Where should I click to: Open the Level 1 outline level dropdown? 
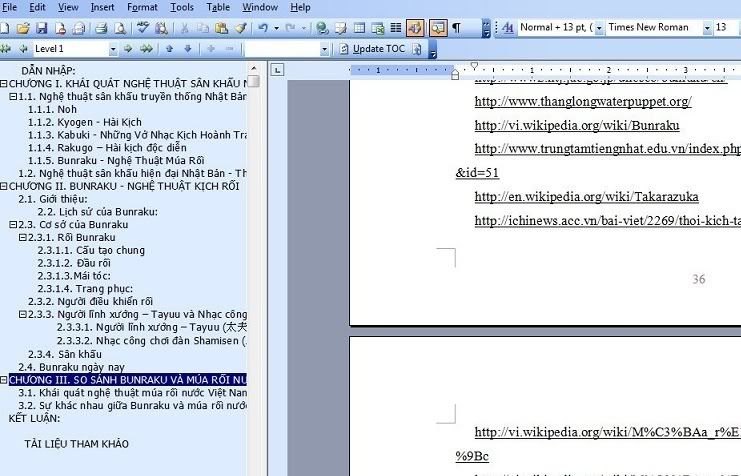click(114, 48)
